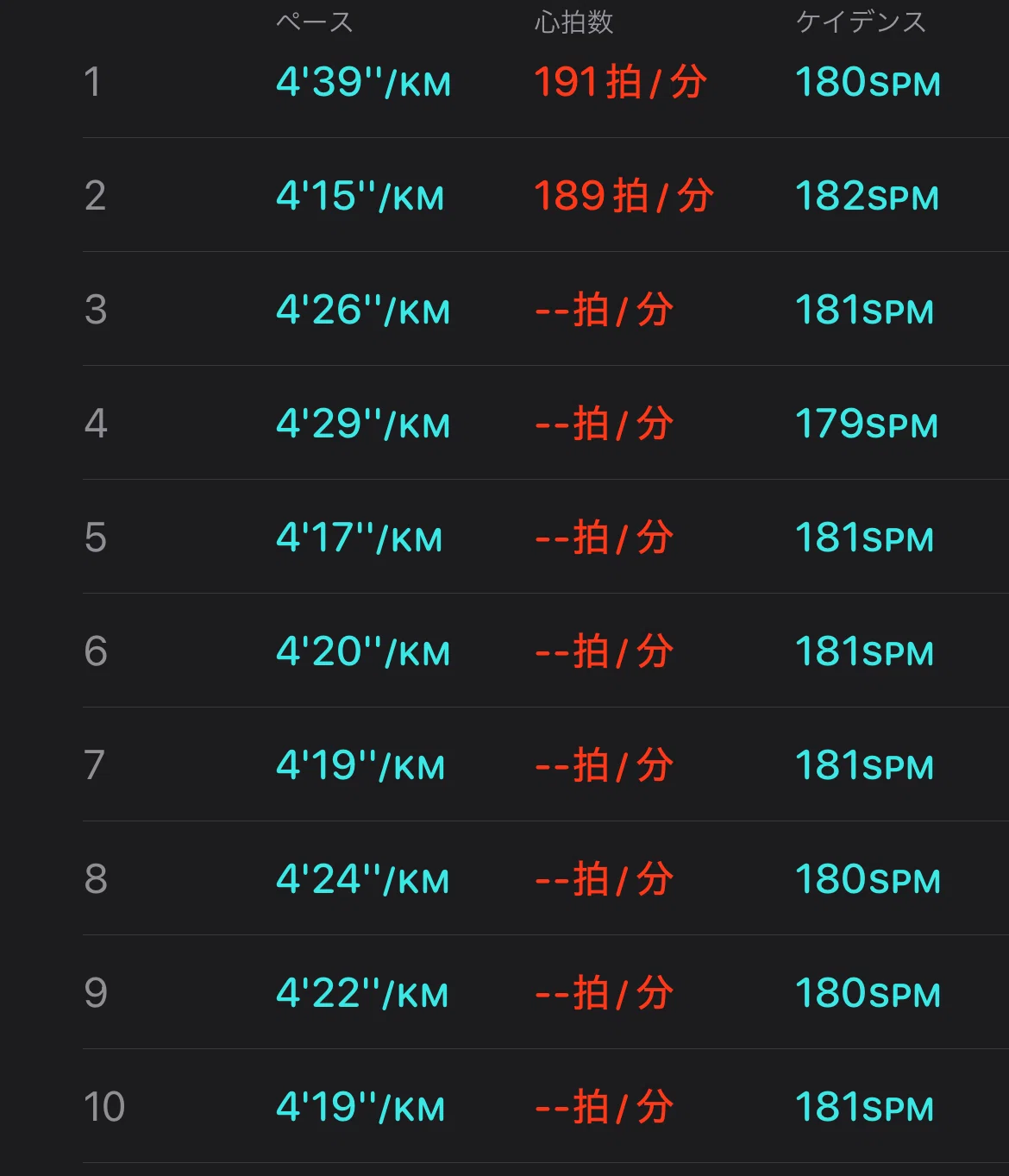Tap the 4'15''/KM pace in split 2

tap(360, 196)
